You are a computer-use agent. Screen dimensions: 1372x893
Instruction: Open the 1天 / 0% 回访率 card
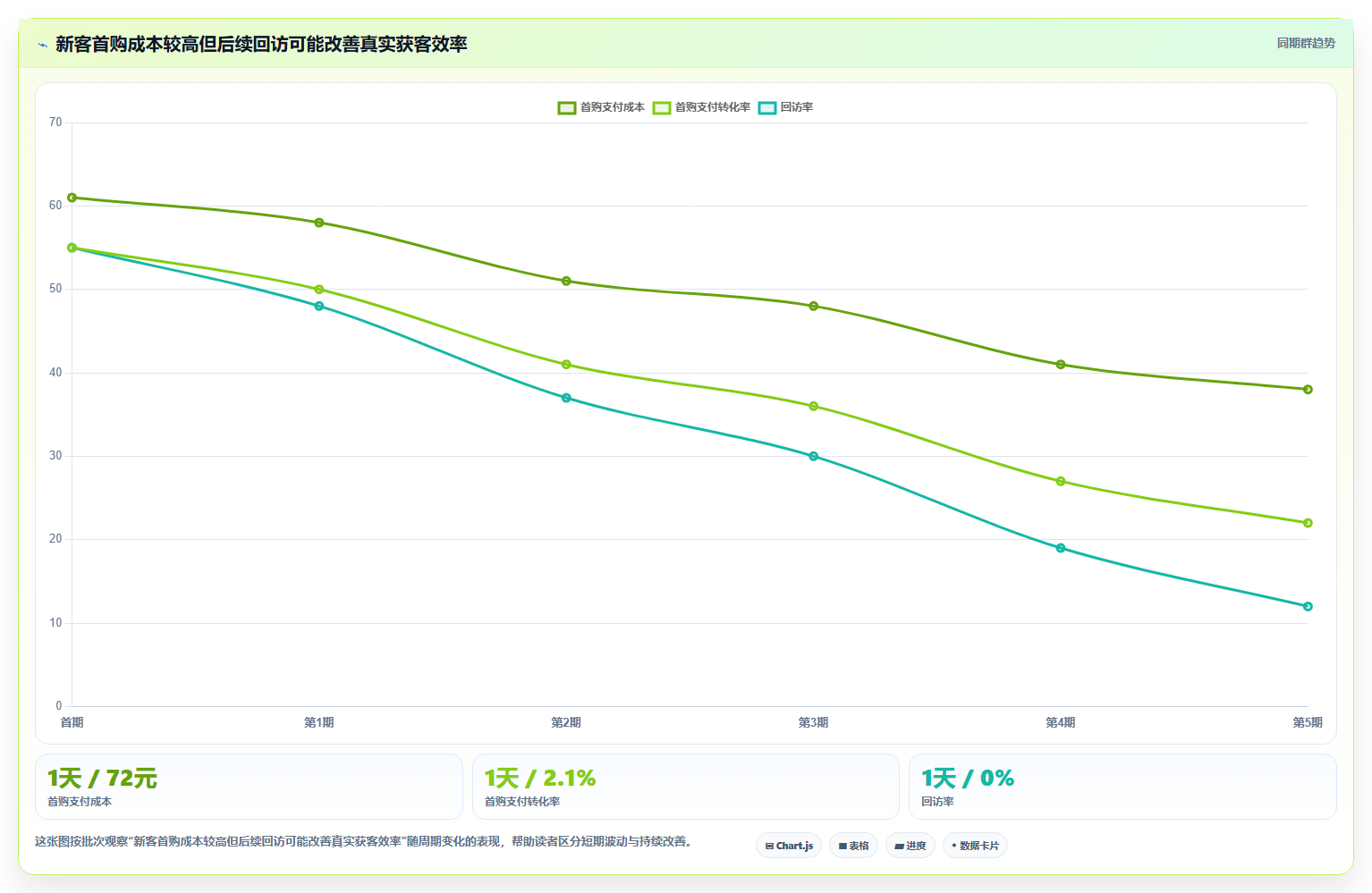pos(1122,787)
